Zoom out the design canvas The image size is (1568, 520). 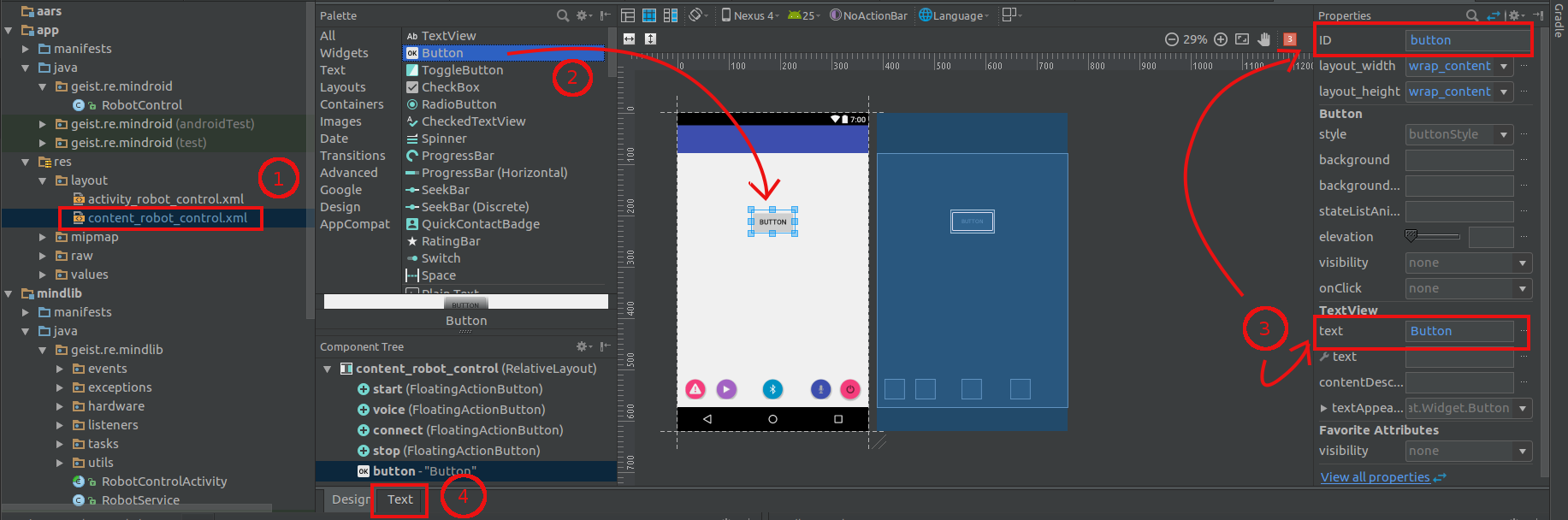coord(1171,39)
